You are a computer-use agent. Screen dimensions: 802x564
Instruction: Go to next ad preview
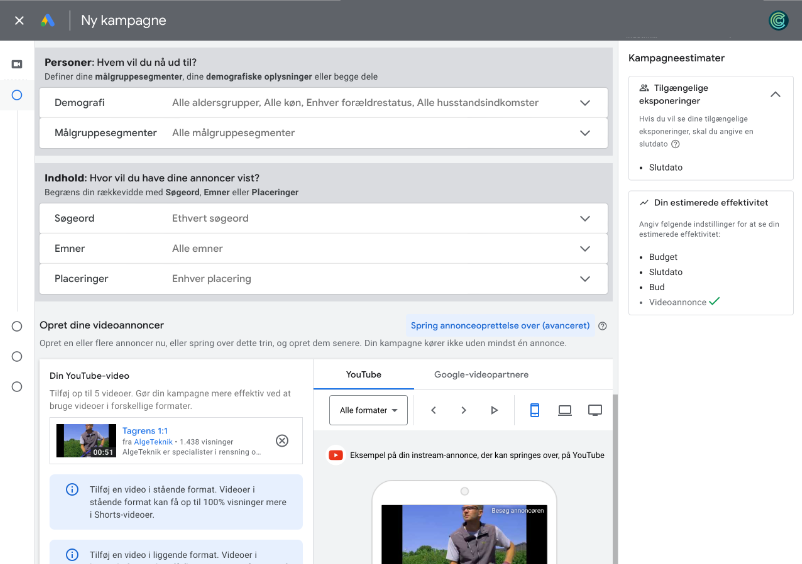(463, 410)
